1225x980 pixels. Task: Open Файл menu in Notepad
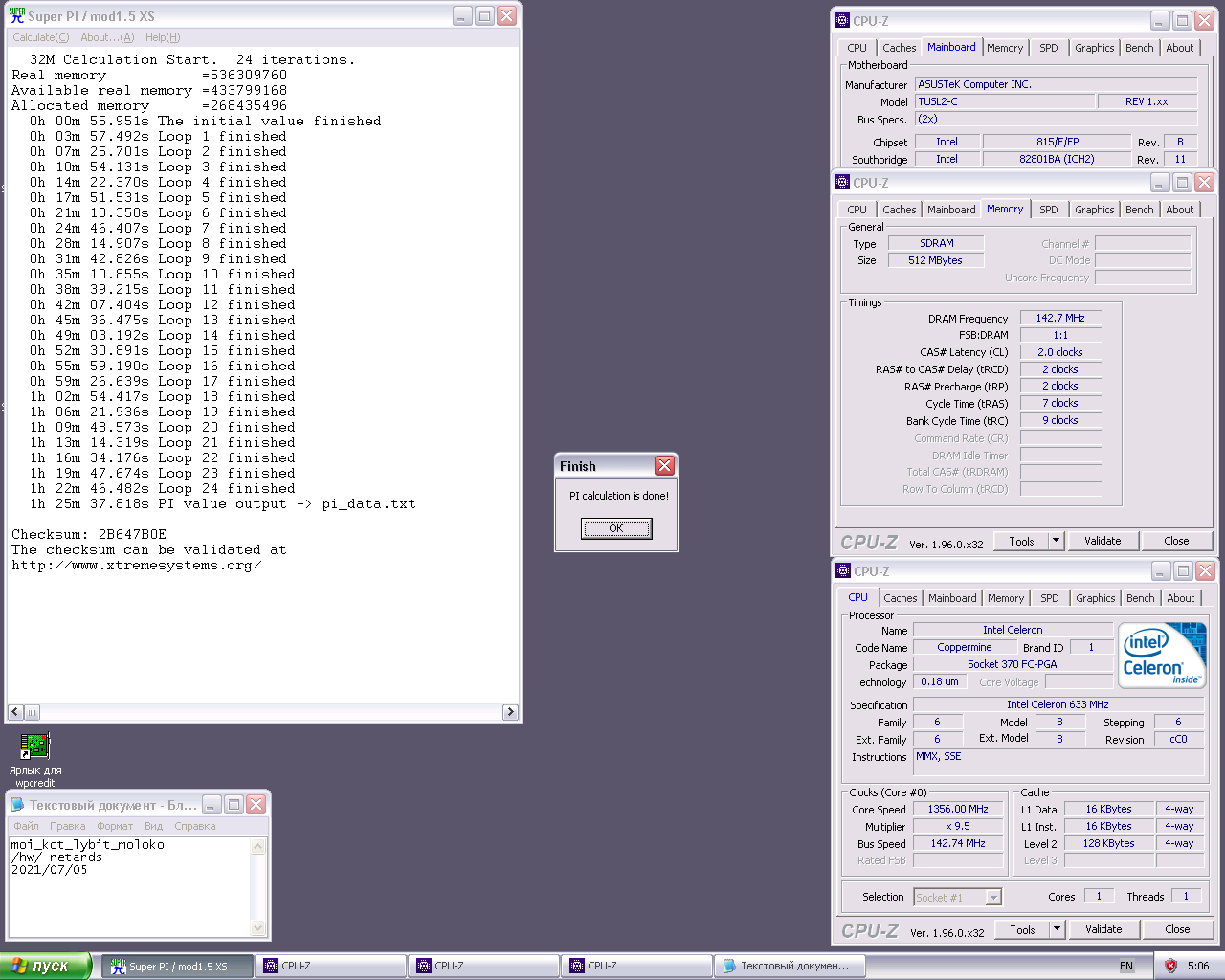pyautogui.click(x=26, y=826)
